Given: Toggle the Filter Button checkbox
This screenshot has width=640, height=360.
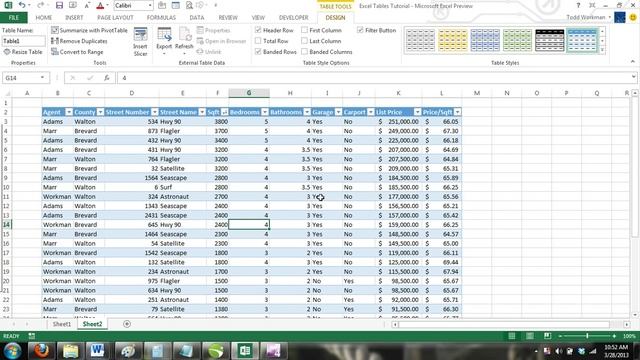Looking at the screenshot, I should 360,30.
